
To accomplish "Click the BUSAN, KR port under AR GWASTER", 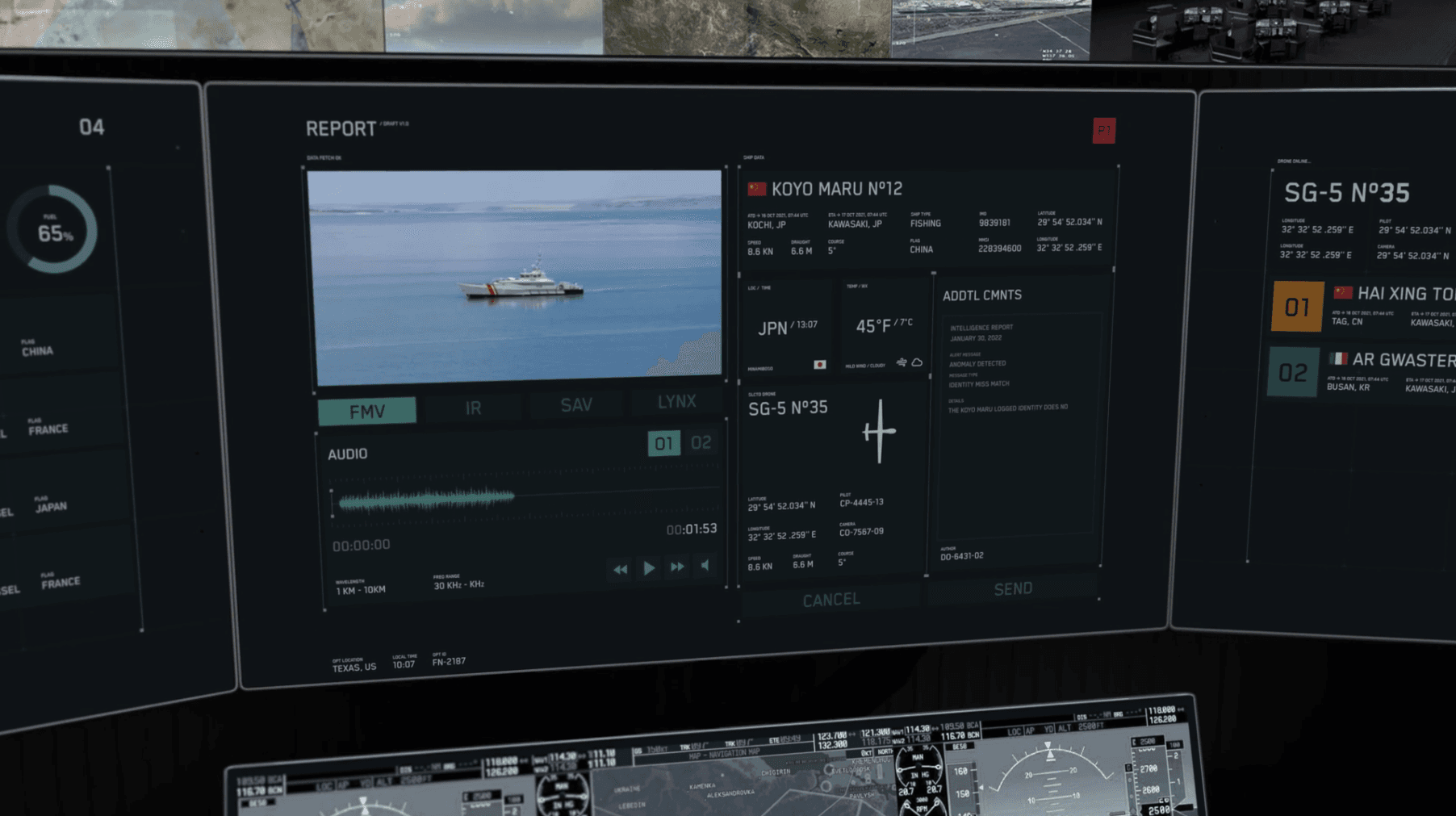I will (1348, 387).
